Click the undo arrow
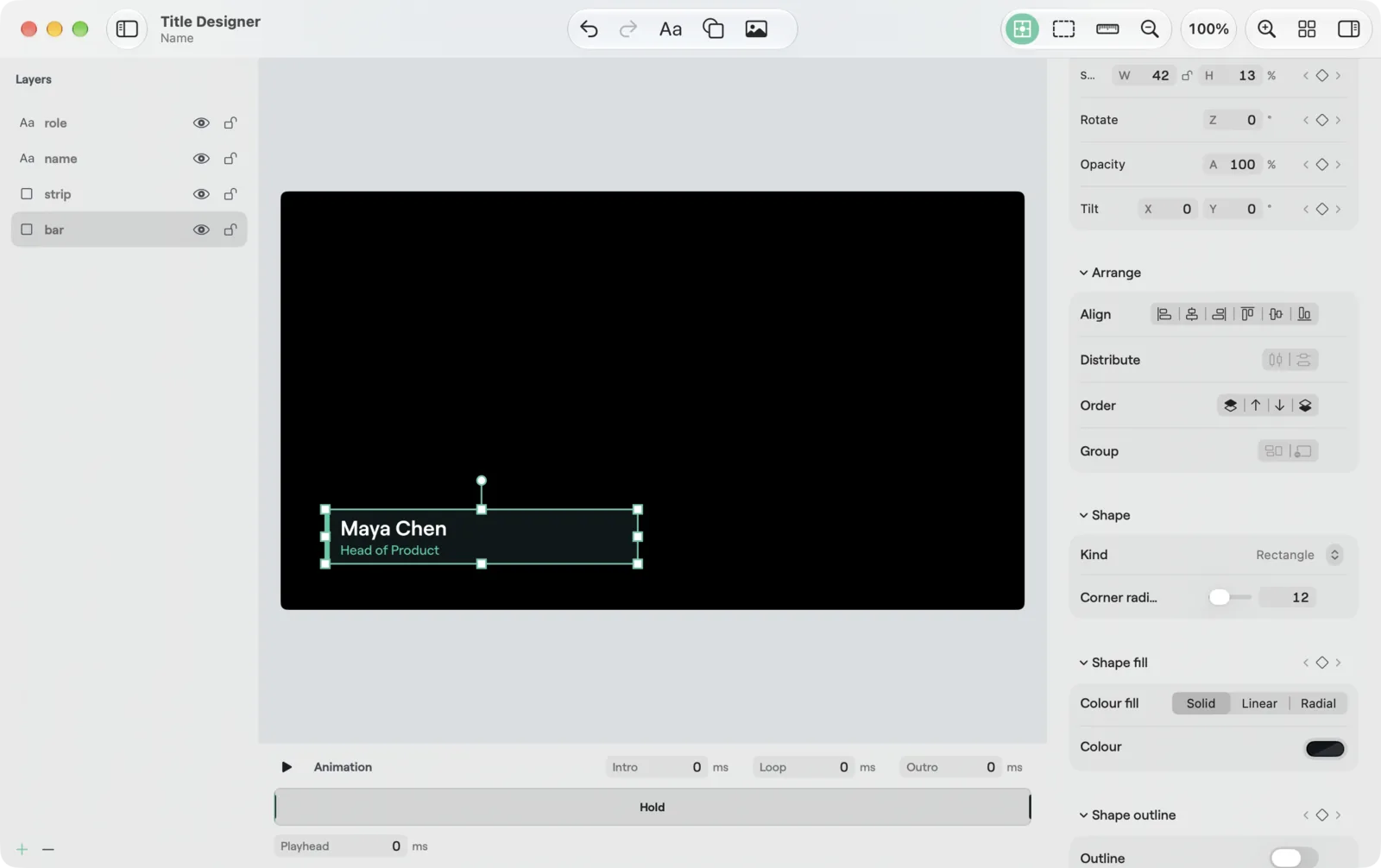1381x868 pixels. tap(589, 28)
